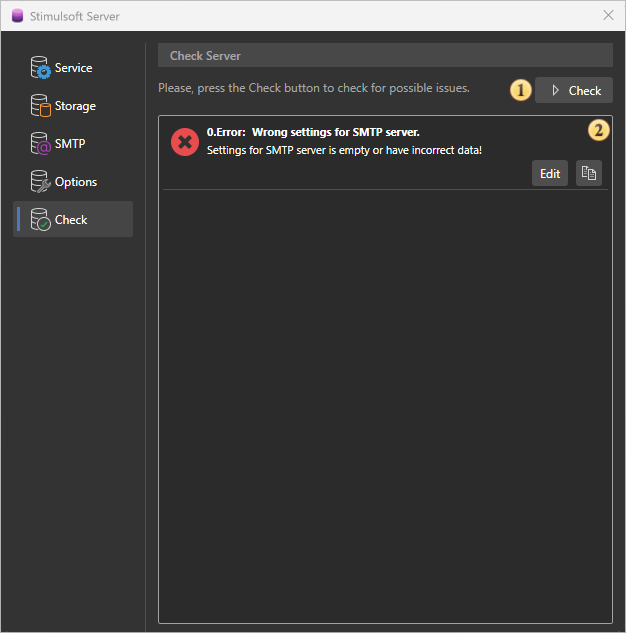
Task: Click the play triangle on Check button
Action: click(x=555, y=90)
